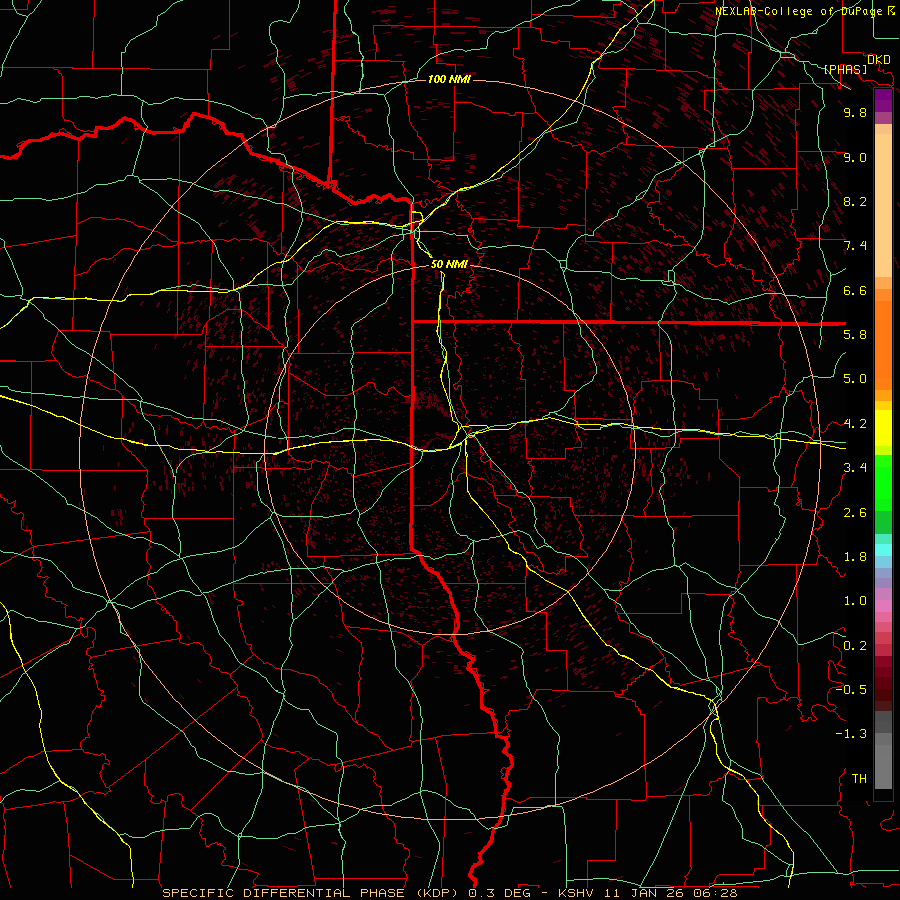Click the -1.3 scale value
The image size is (900, 900).
coord(851,734)
